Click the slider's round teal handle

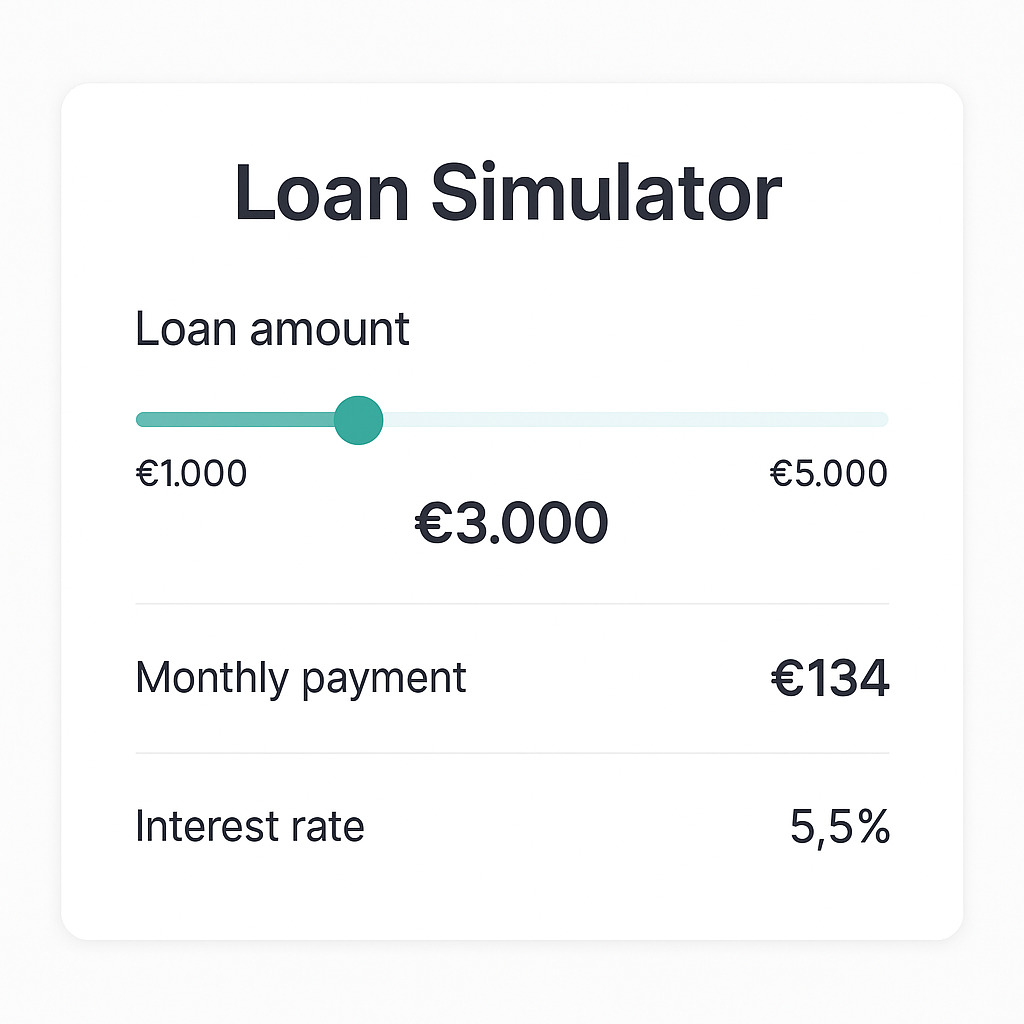click(358, 420)
